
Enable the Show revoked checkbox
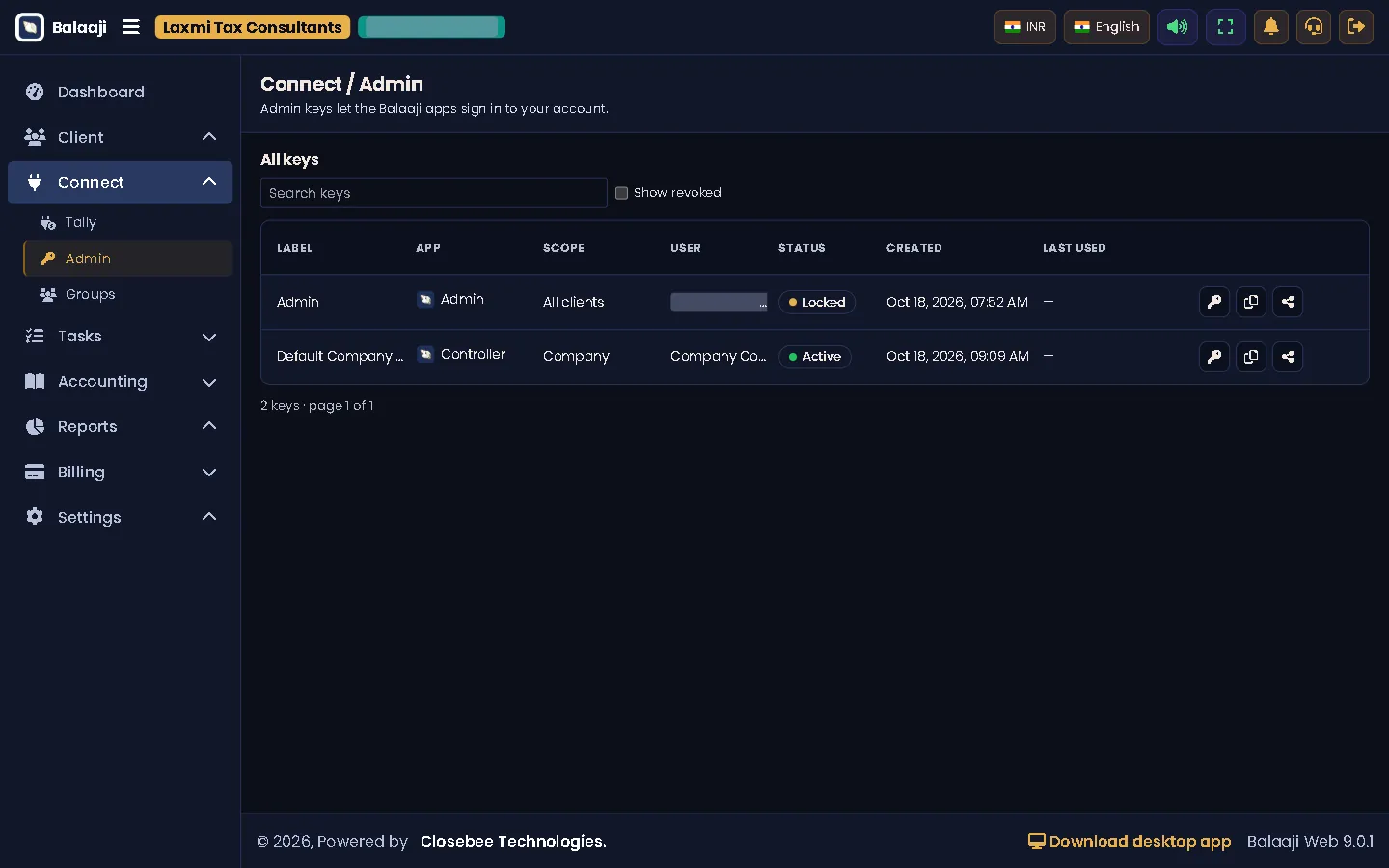coord(621,193)
